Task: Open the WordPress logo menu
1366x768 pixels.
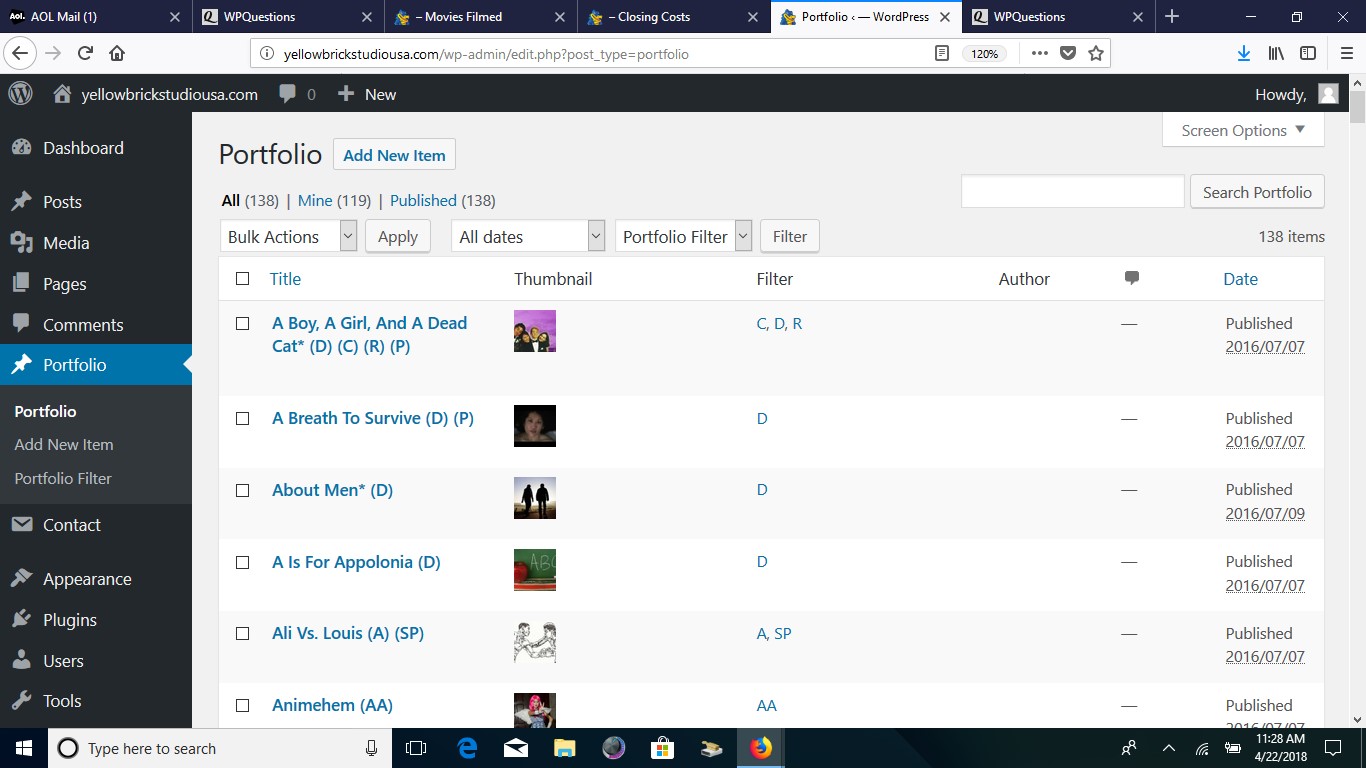Action: (21, 94)
